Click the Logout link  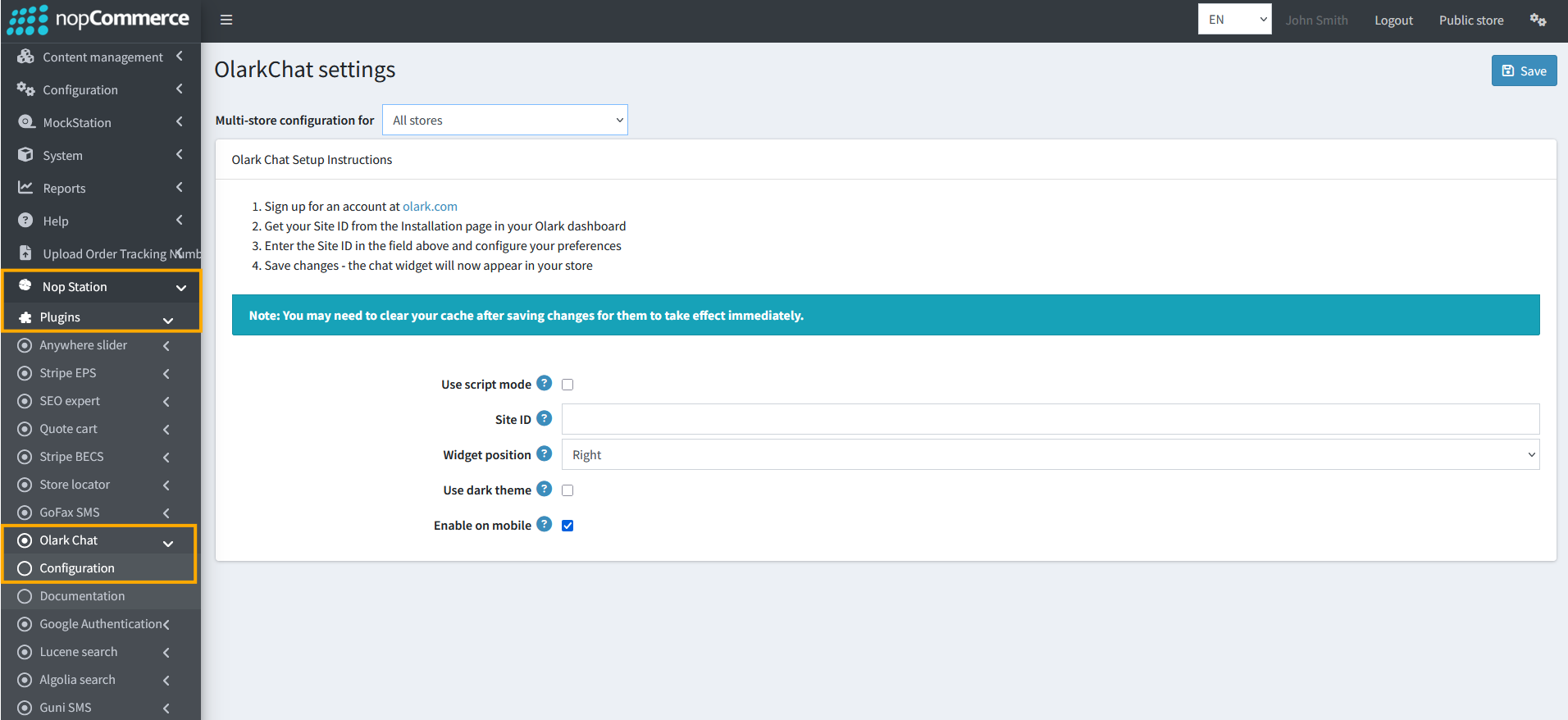1393,20
